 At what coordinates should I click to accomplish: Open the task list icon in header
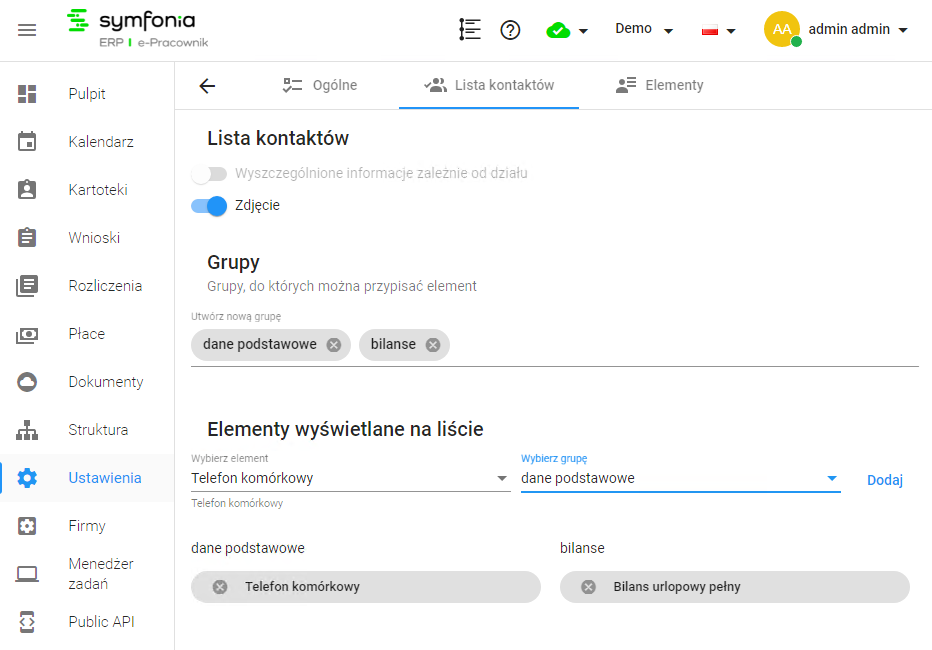coord(470,29)
